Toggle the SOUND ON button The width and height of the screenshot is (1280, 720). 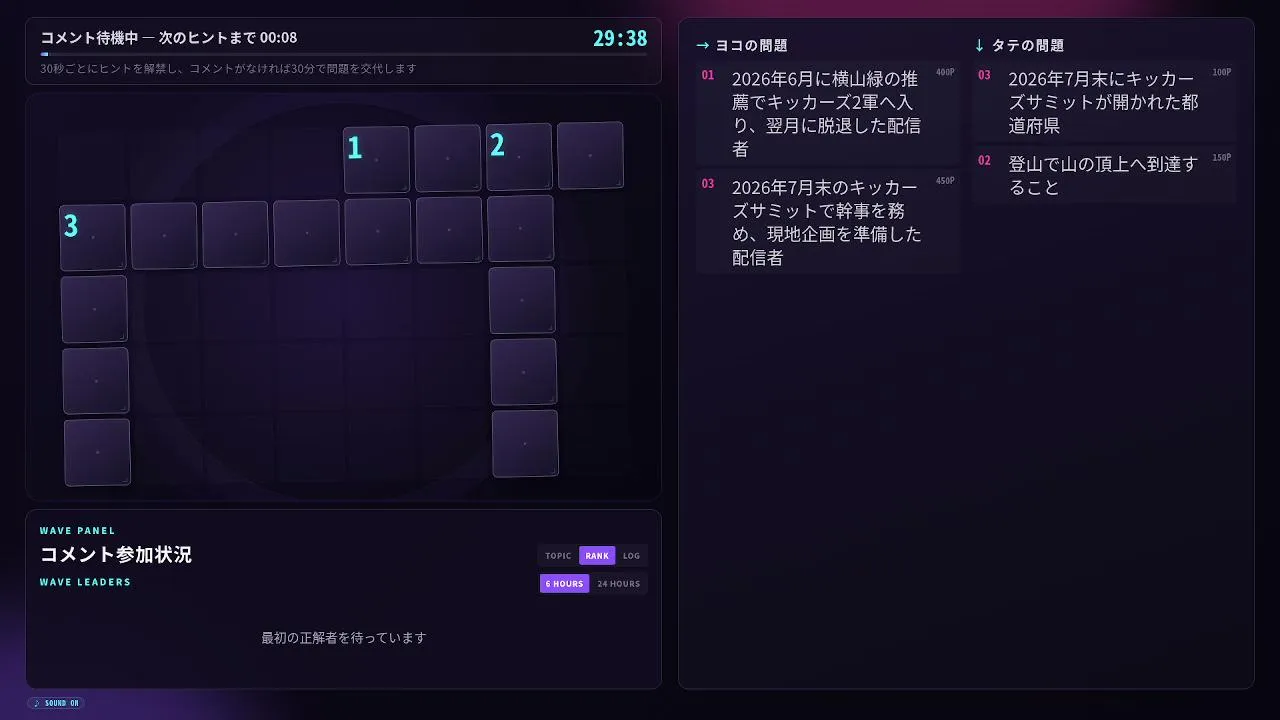coord(56,703)
